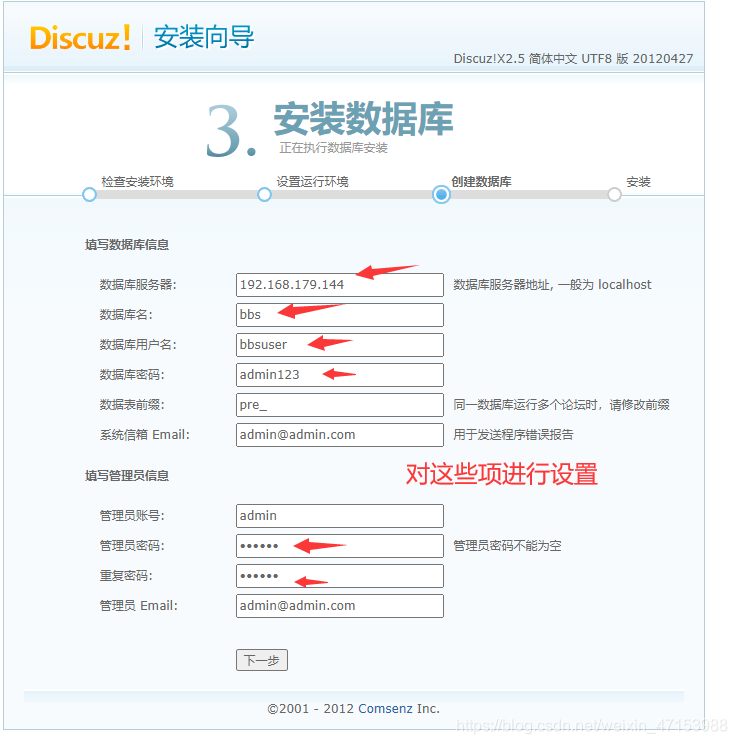Click the 数据库密码 label
This screenshot has width=737, height=744.
[132, 375]
